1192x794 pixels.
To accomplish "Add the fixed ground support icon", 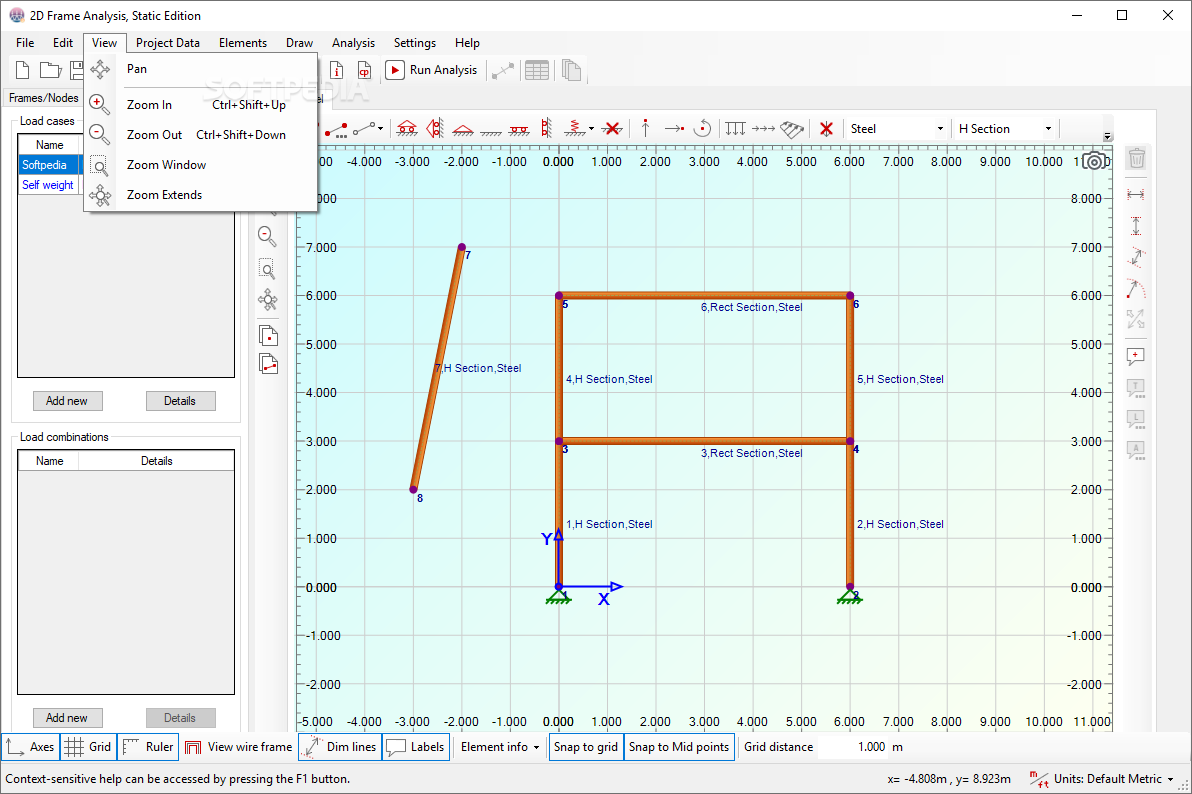I will coord(491,131).
